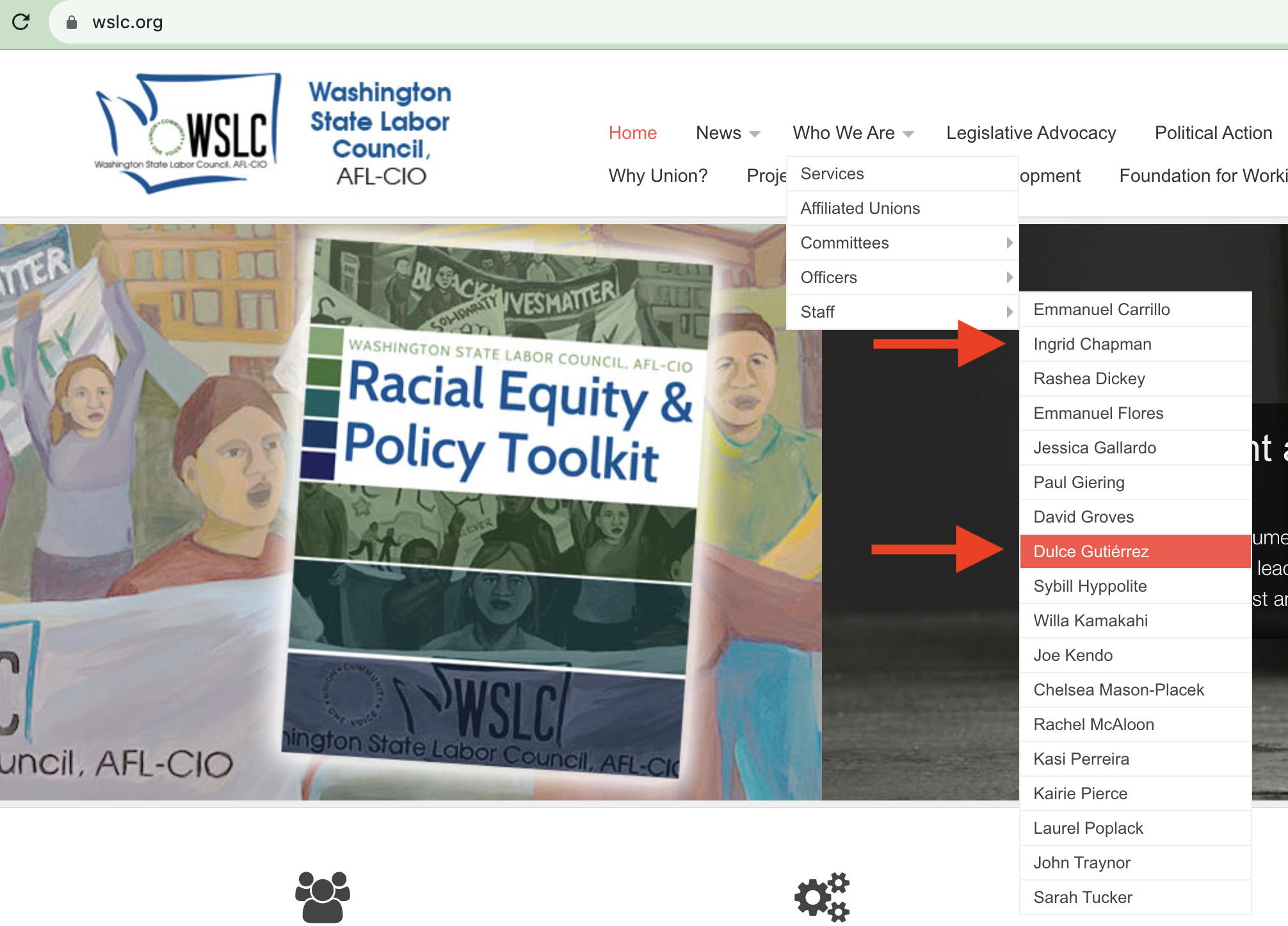Screen dimensions: 1288x926
Task: Click the people group icon
Action: (x=323, y=897)
